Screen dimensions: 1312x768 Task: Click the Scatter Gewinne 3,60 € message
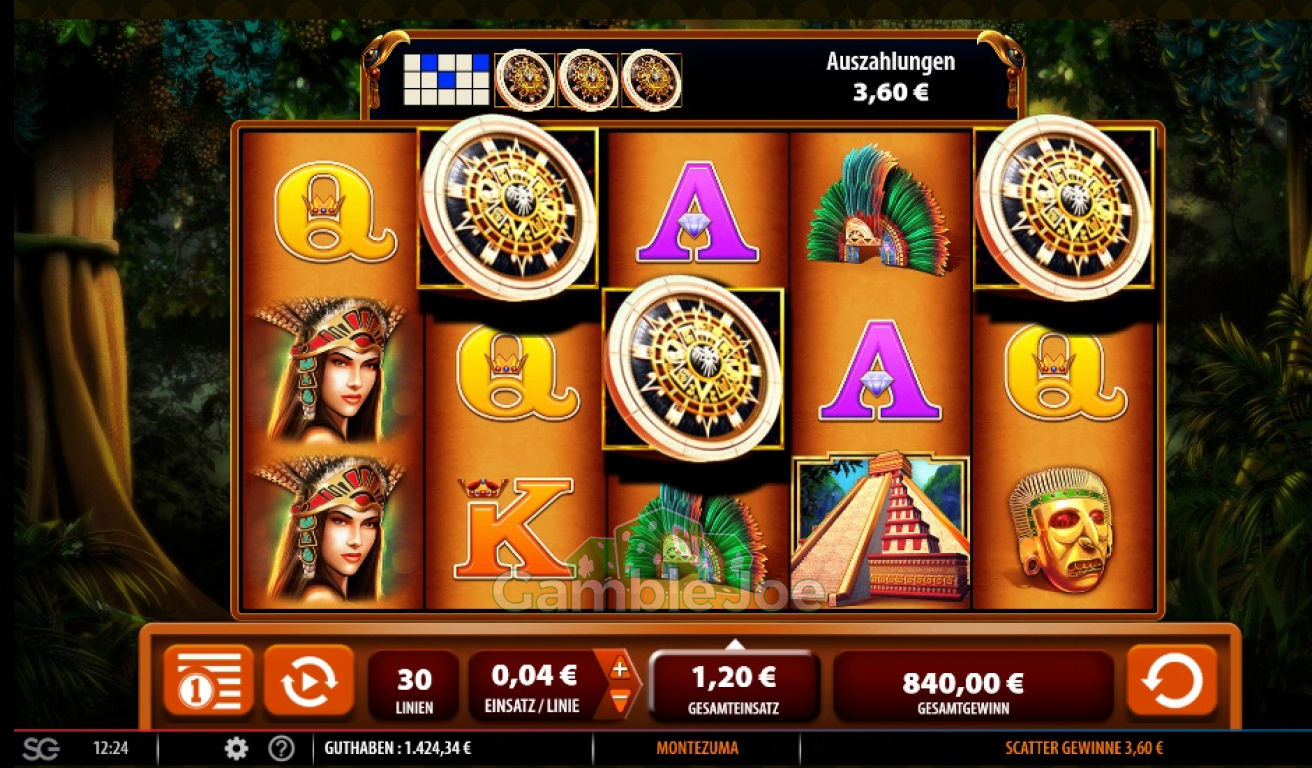(x=1084, y=748)
